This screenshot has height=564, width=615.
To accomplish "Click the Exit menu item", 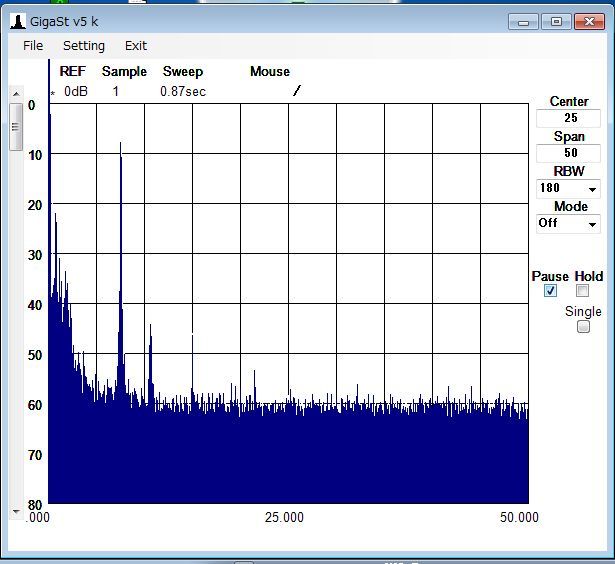I will pyautogui.click(x=136, y=46).
